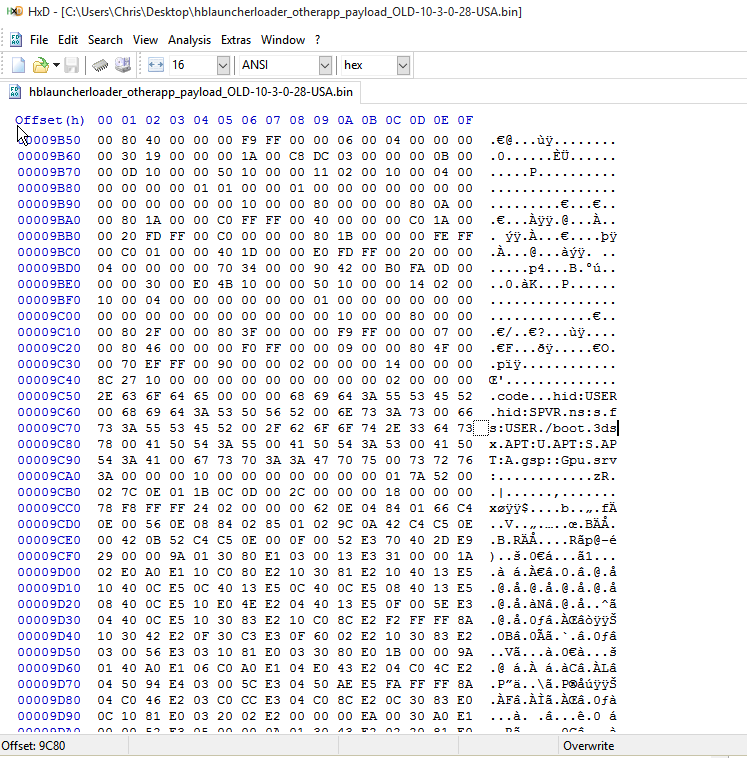This screenshot has width=747, height=758.
Task: Open the ? help menu
Action: pyautogui.click(x=317, y=40)
